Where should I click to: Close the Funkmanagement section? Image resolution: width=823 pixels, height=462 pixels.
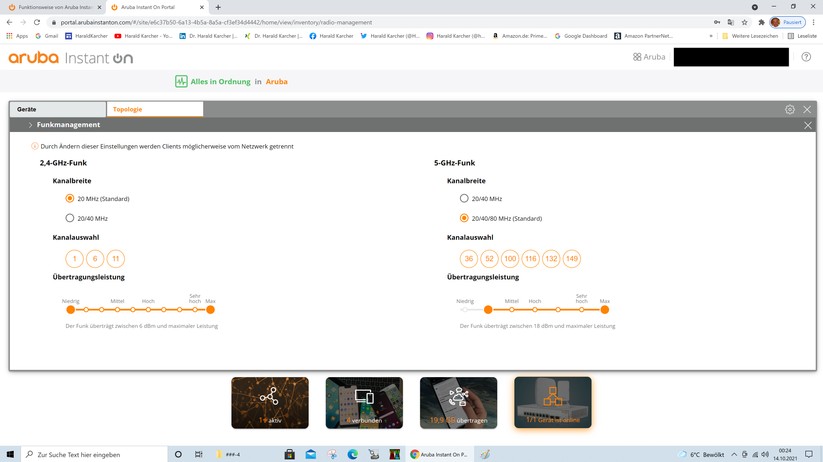click(x=808, y=125)
